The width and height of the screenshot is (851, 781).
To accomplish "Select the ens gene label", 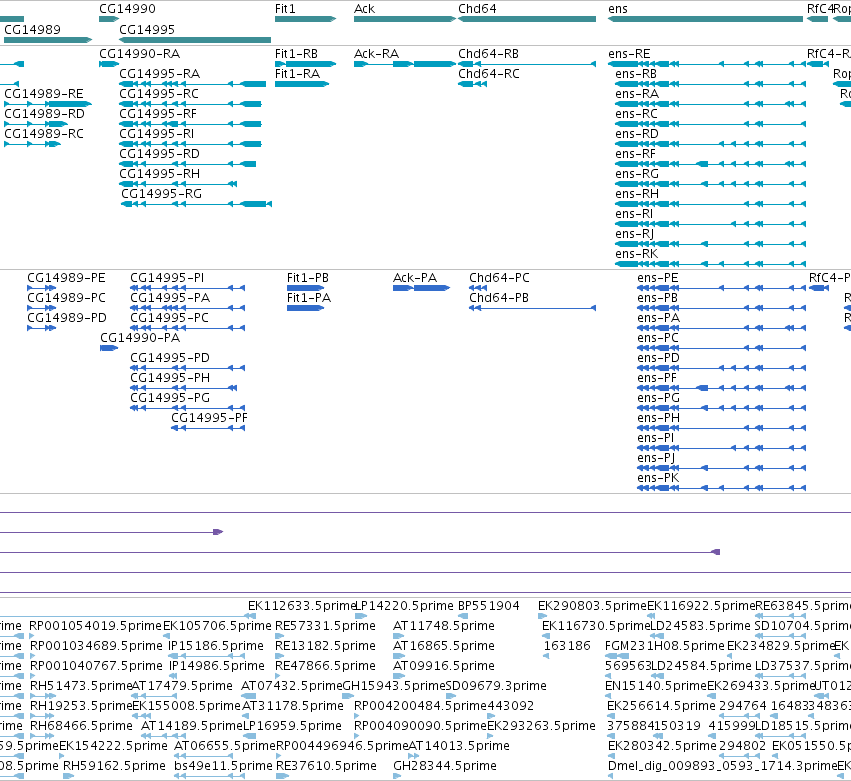I will (x=618, y=9).
